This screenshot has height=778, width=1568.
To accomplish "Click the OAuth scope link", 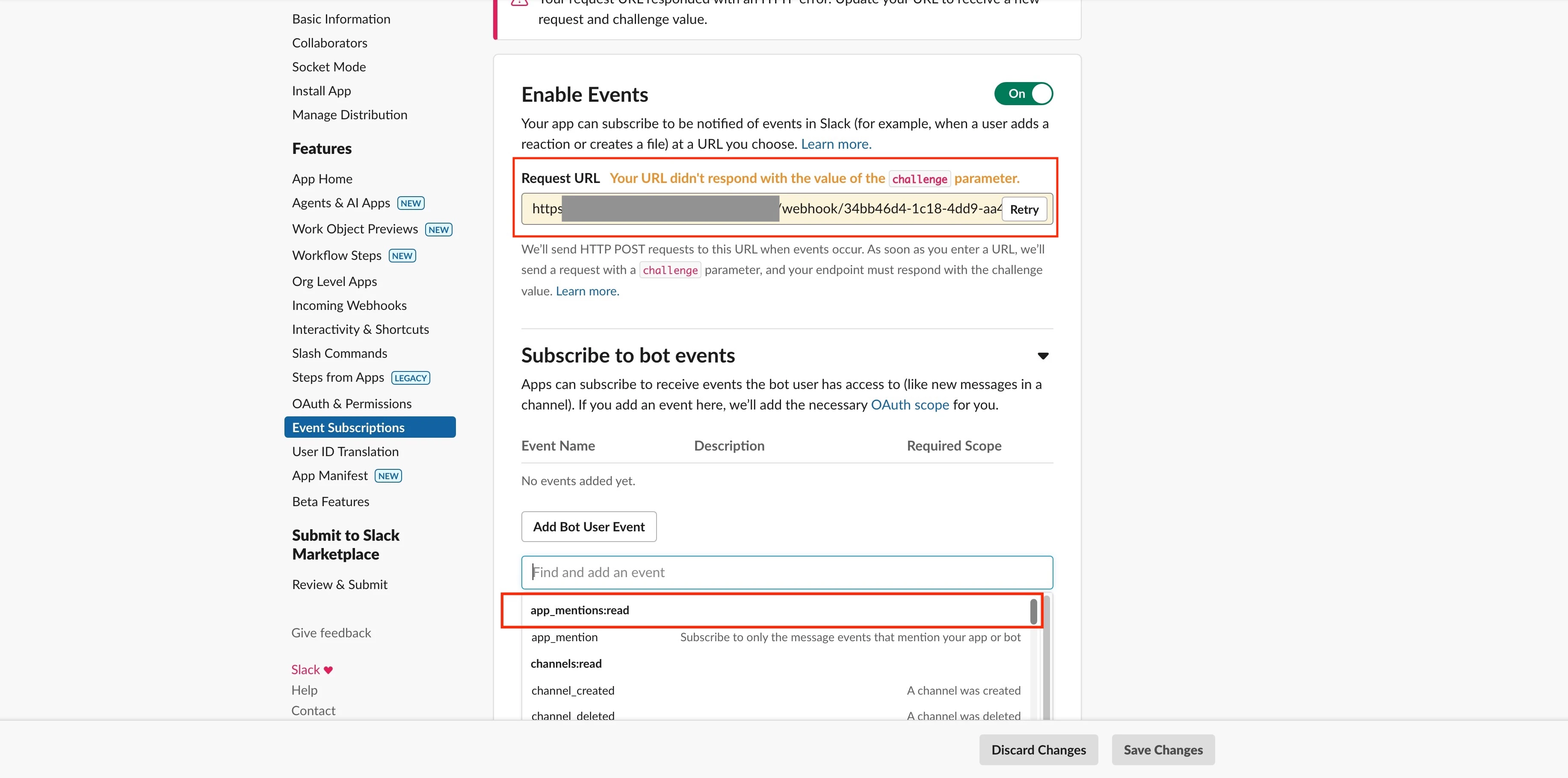I will pos(910,405).
